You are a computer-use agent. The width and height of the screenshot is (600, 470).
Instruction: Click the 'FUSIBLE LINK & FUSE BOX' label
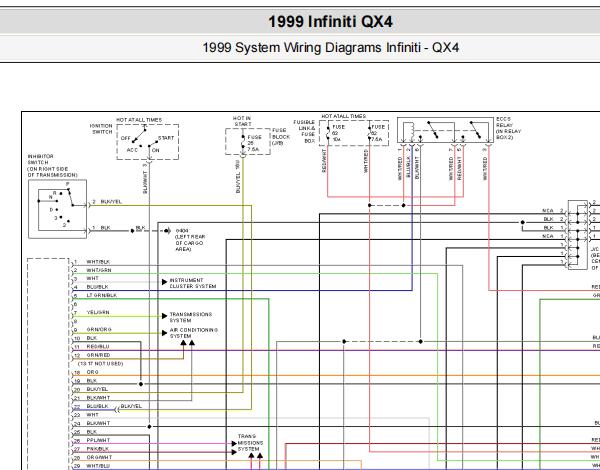click(304, 131)
